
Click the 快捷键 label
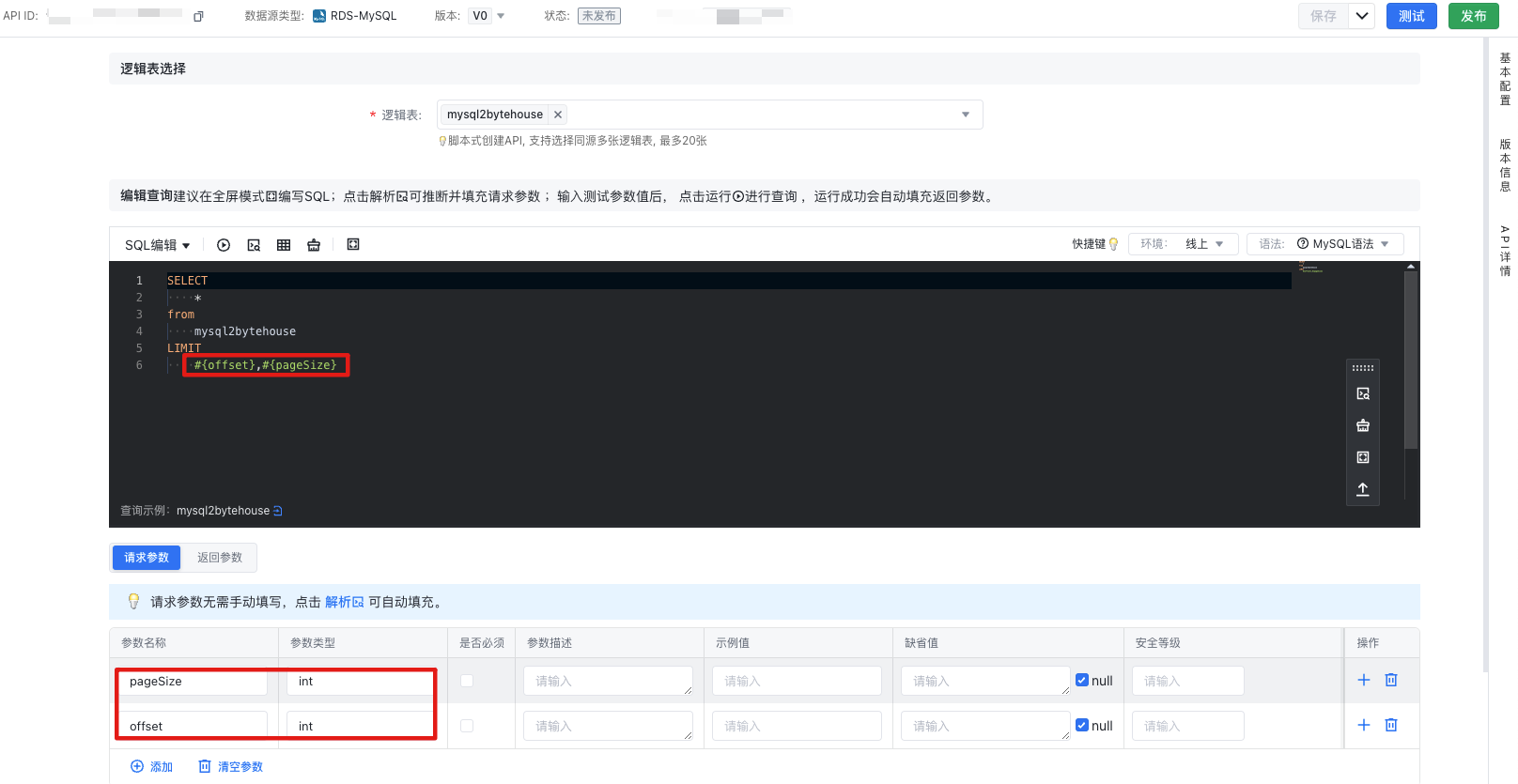(1089, 244)
